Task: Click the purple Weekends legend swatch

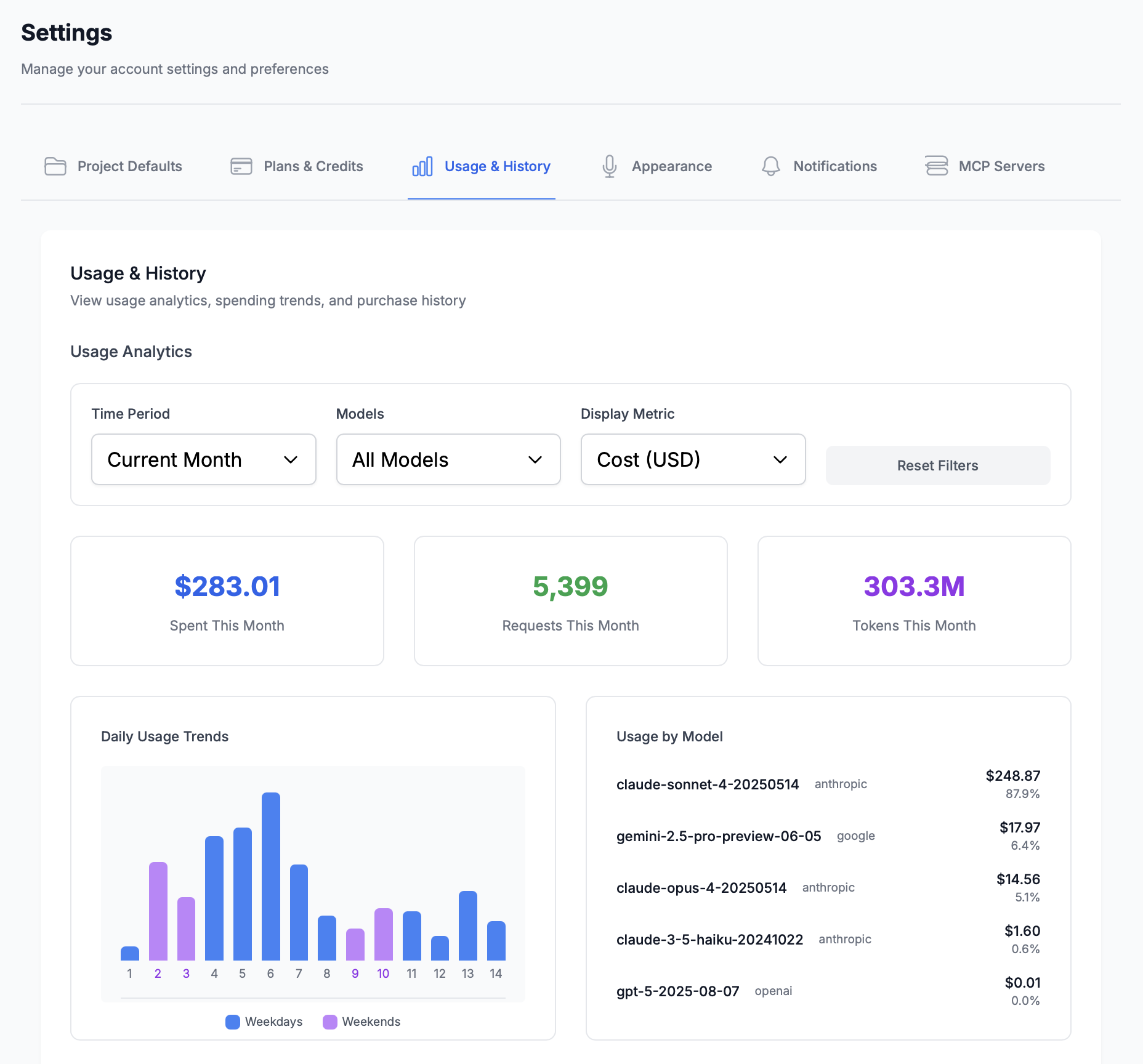Action: coord(330,1022)
